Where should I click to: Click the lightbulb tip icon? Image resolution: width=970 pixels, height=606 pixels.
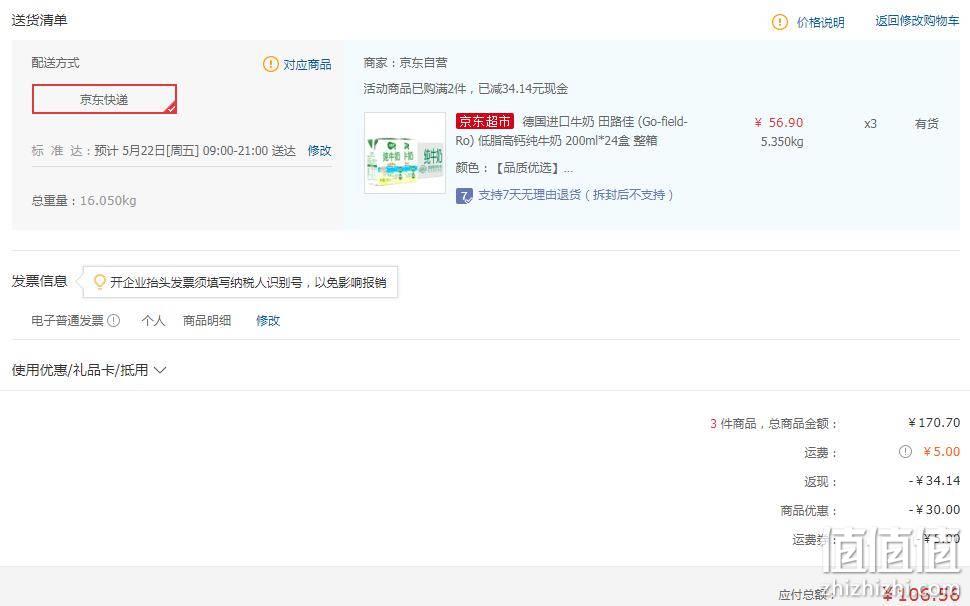coord(99,282)
